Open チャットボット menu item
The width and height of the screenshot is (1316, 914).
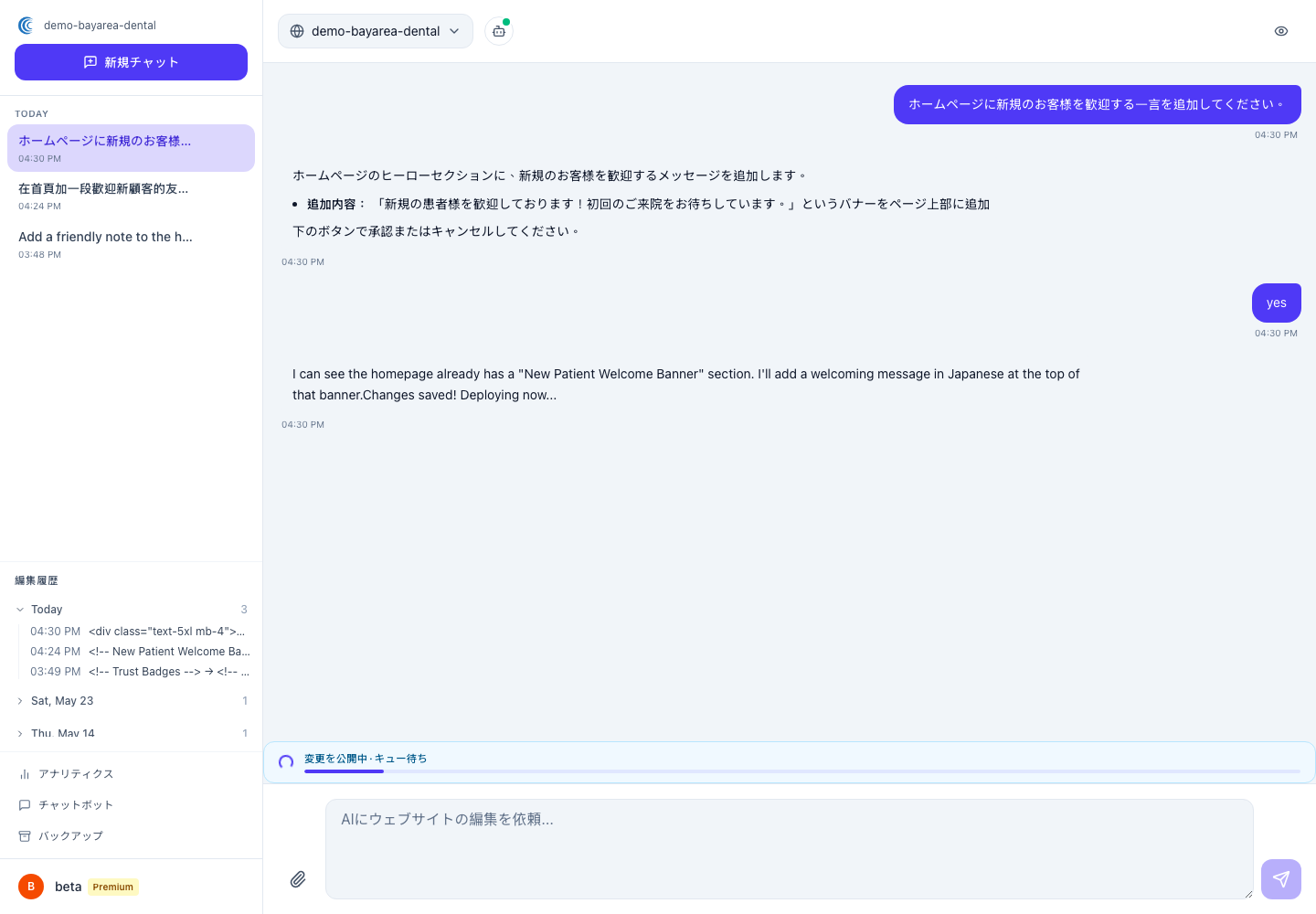click(x=131, y=805)
